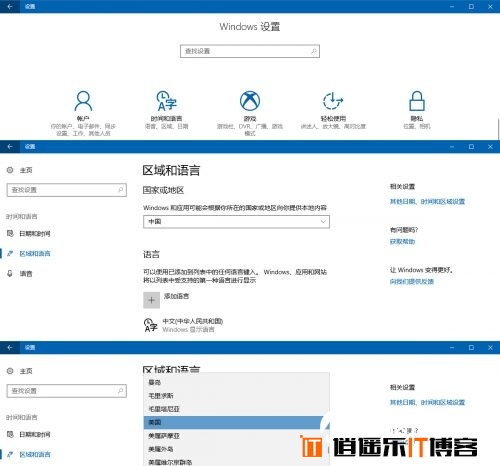Choose 曼岛 in the open country list
Image resolution: width=500 pixels, height=466 pixels.
click(x=236, y=382)
